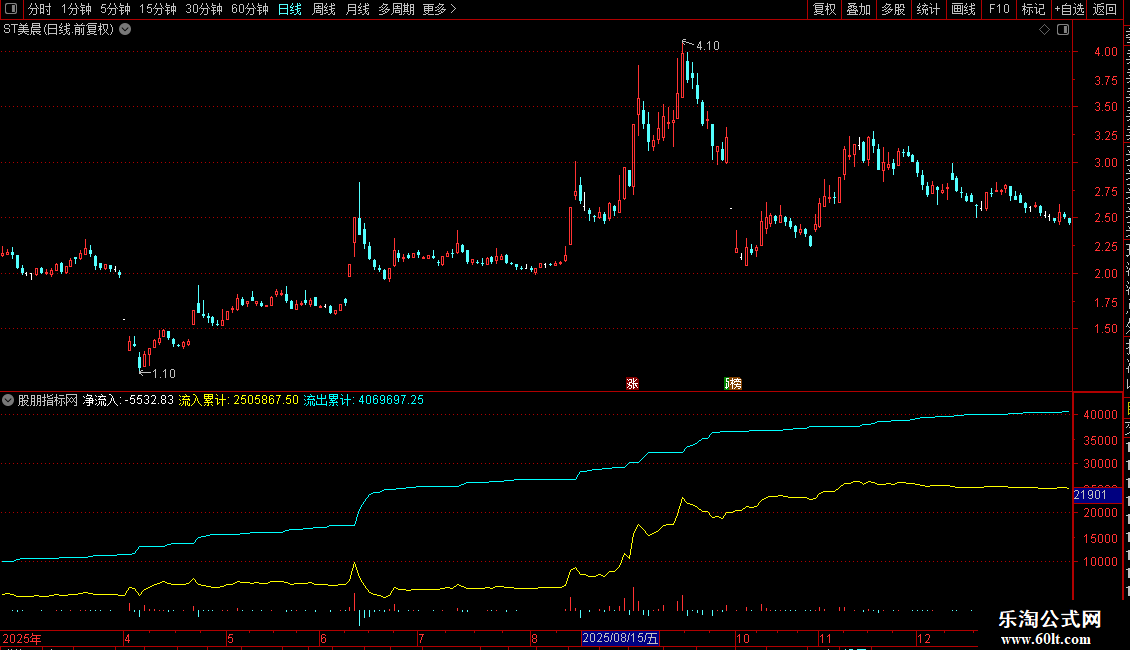
Task: Click the red 涨 marker under chart
Action: (632, 383)
